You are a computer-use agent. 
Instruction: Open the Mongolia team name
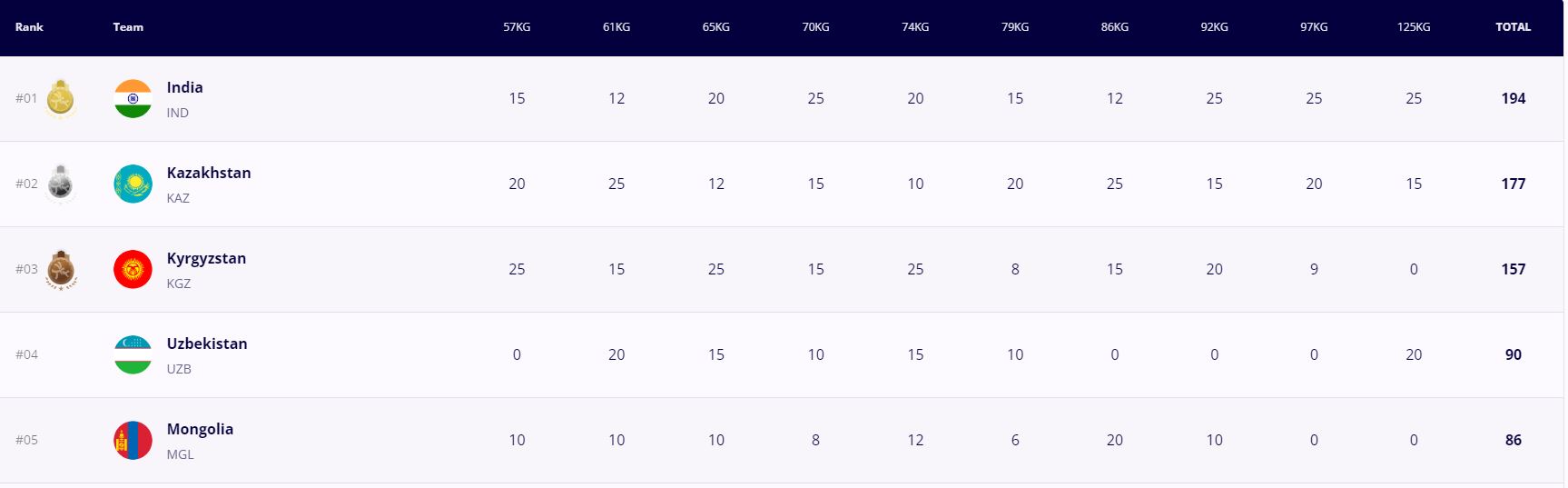tap(200, 429)
